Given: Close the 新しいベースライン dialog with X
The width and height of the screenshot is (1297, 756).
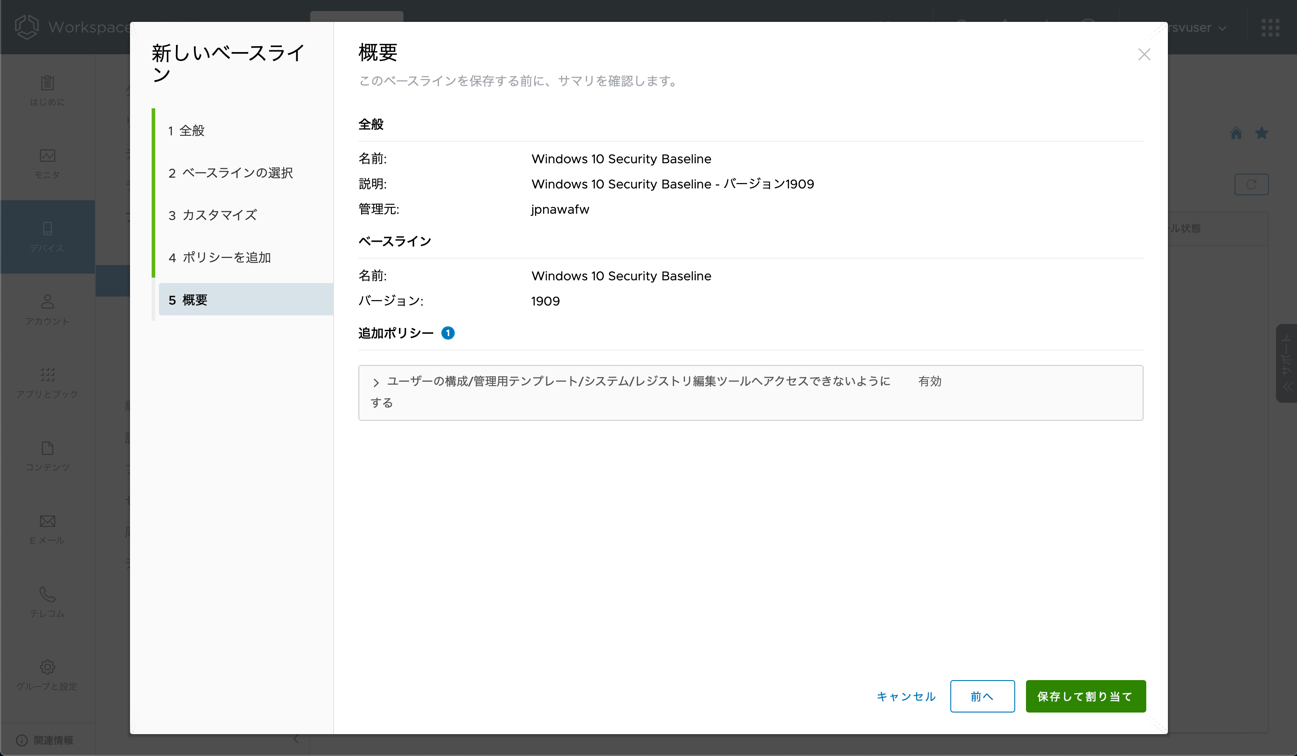Looking at the screenshot, I should click(1144, 54).
